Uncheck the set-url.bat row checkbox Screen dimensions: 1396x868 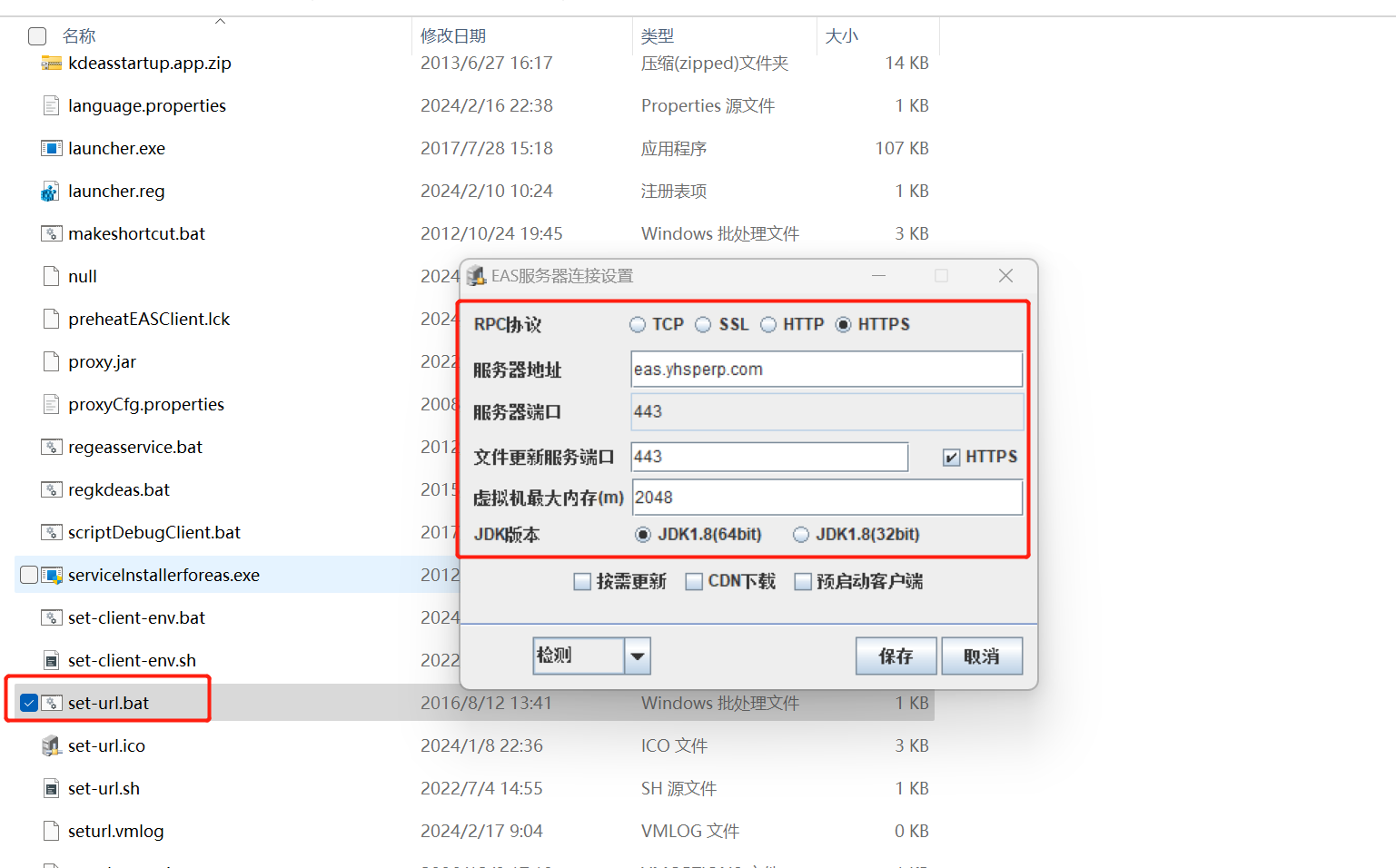pyautogui.click(x=29, y=704)
